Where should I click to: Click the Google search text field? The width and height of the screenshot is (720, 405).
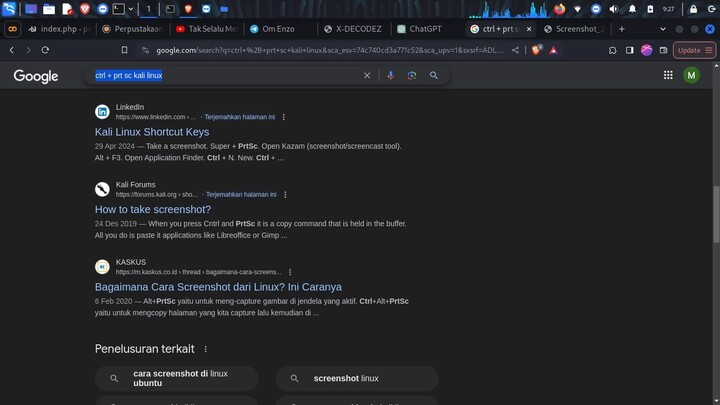click(225, 75)
